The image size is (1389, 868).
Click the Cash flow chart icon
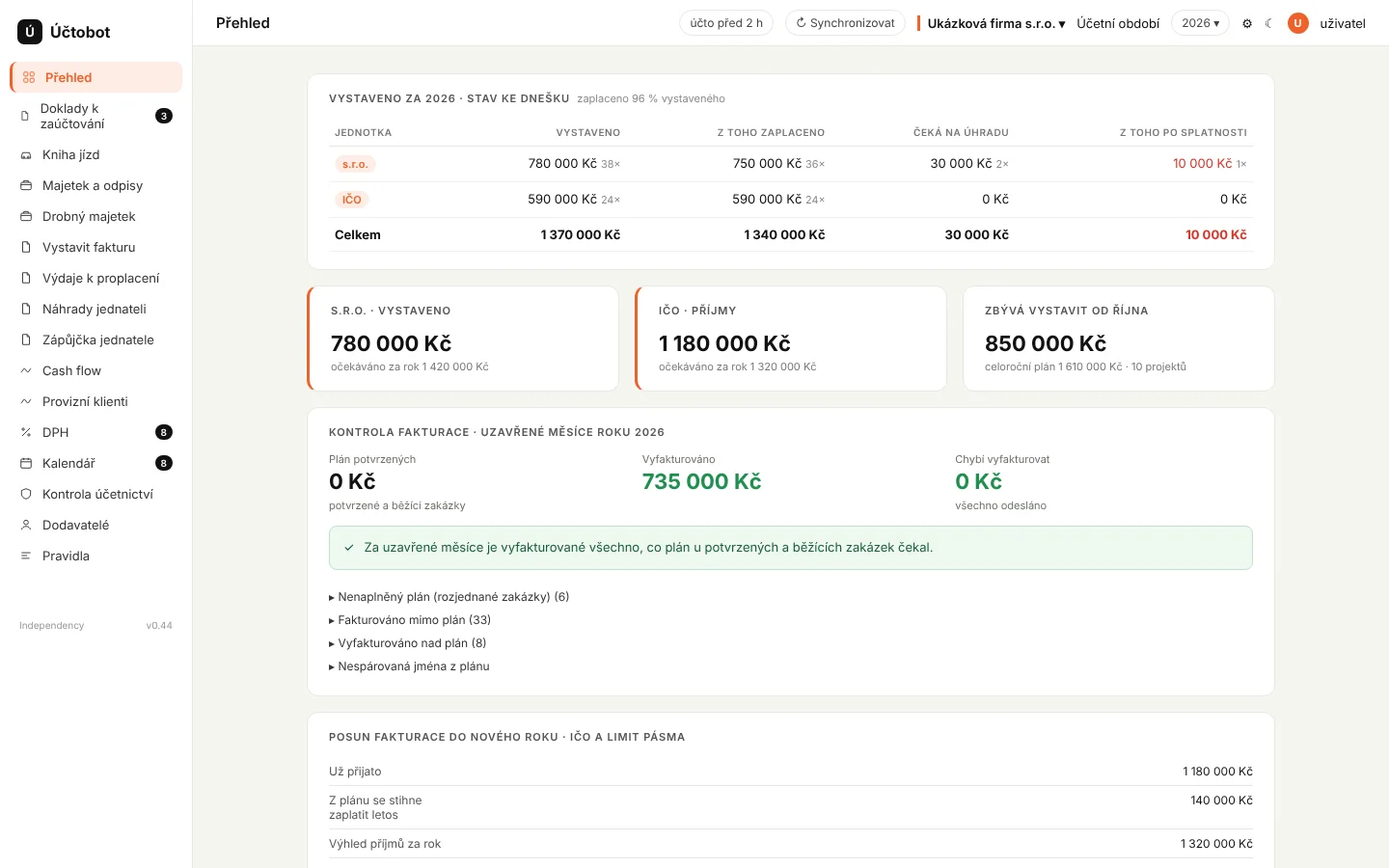[26, 370]
